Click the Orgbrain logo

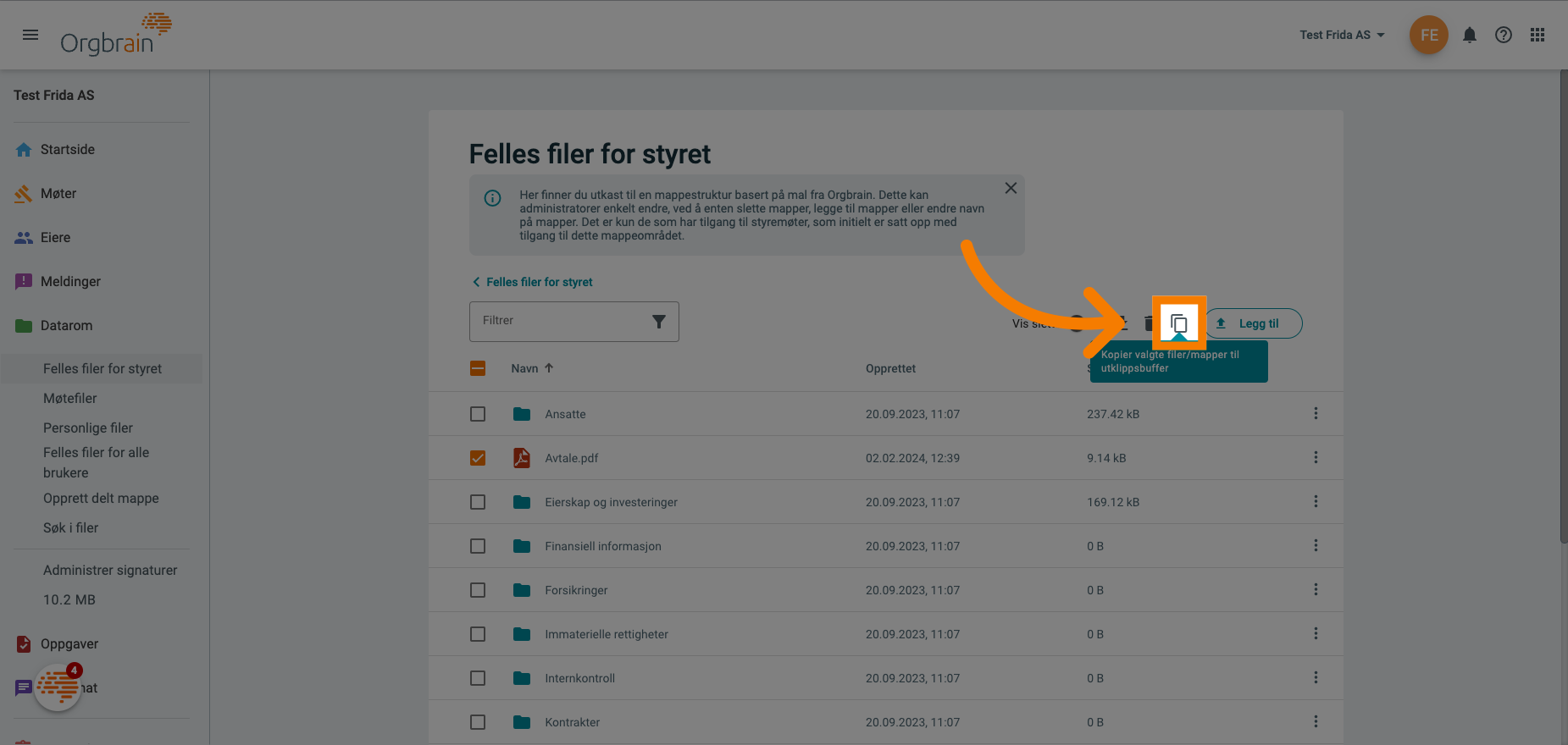tap(116, 35)
